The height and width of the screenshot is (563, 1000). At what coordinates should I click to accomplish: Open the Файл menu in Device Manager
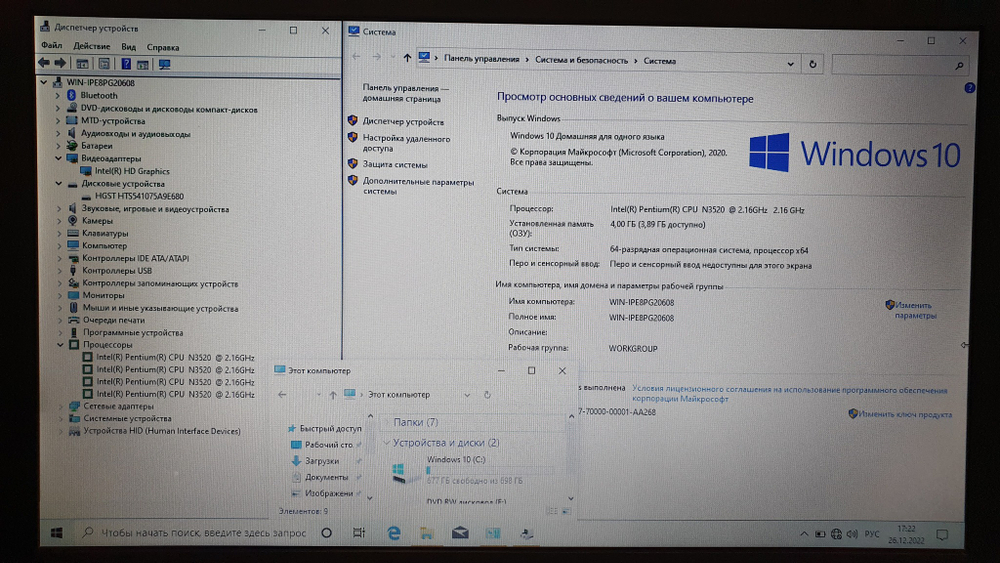click(x=52, y=45)
